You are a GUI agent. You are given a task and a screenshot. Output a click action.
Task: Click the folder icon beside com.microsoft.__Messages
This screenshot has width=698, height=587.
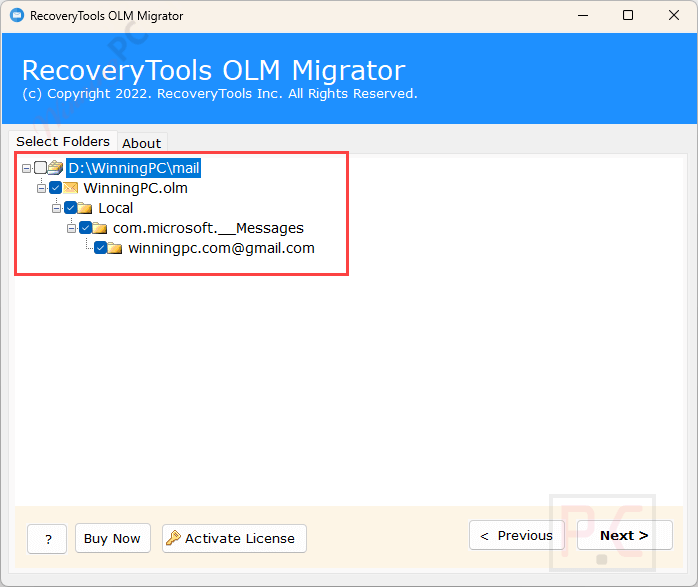click(x=100, y=228)
